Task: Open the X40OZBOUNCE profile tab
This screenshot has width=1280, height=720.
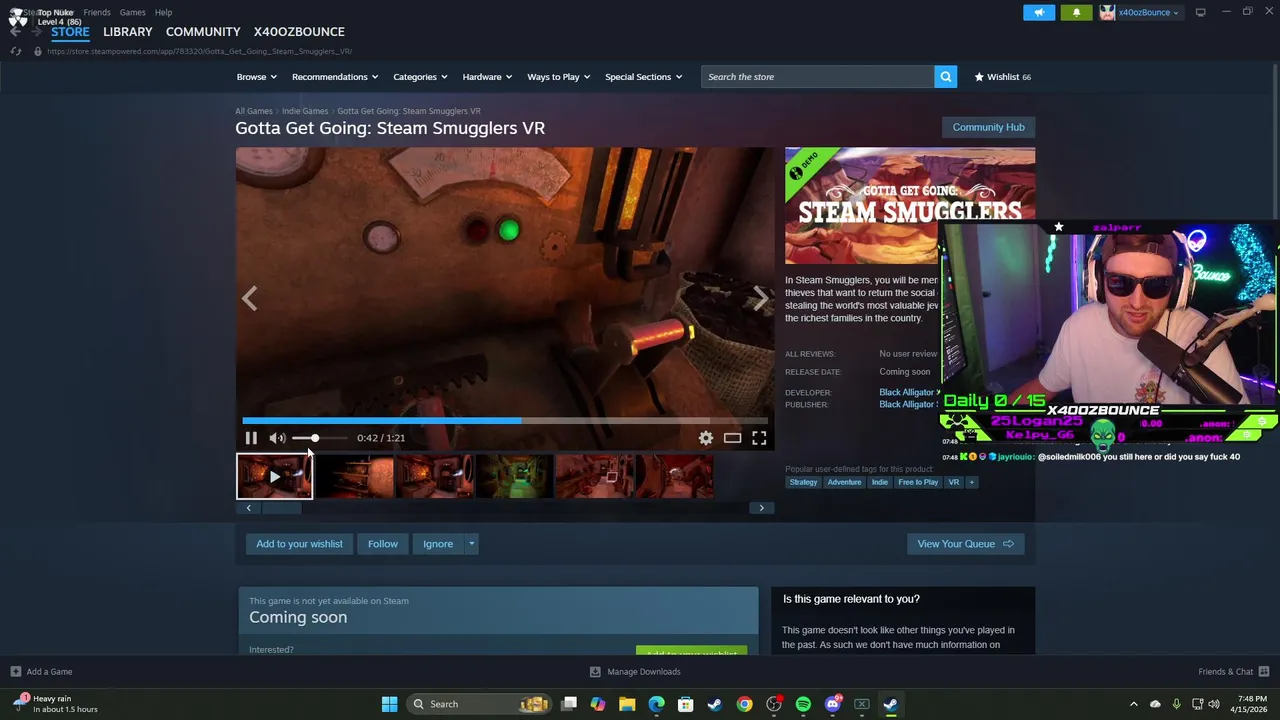Action: (x=299, y=32)
